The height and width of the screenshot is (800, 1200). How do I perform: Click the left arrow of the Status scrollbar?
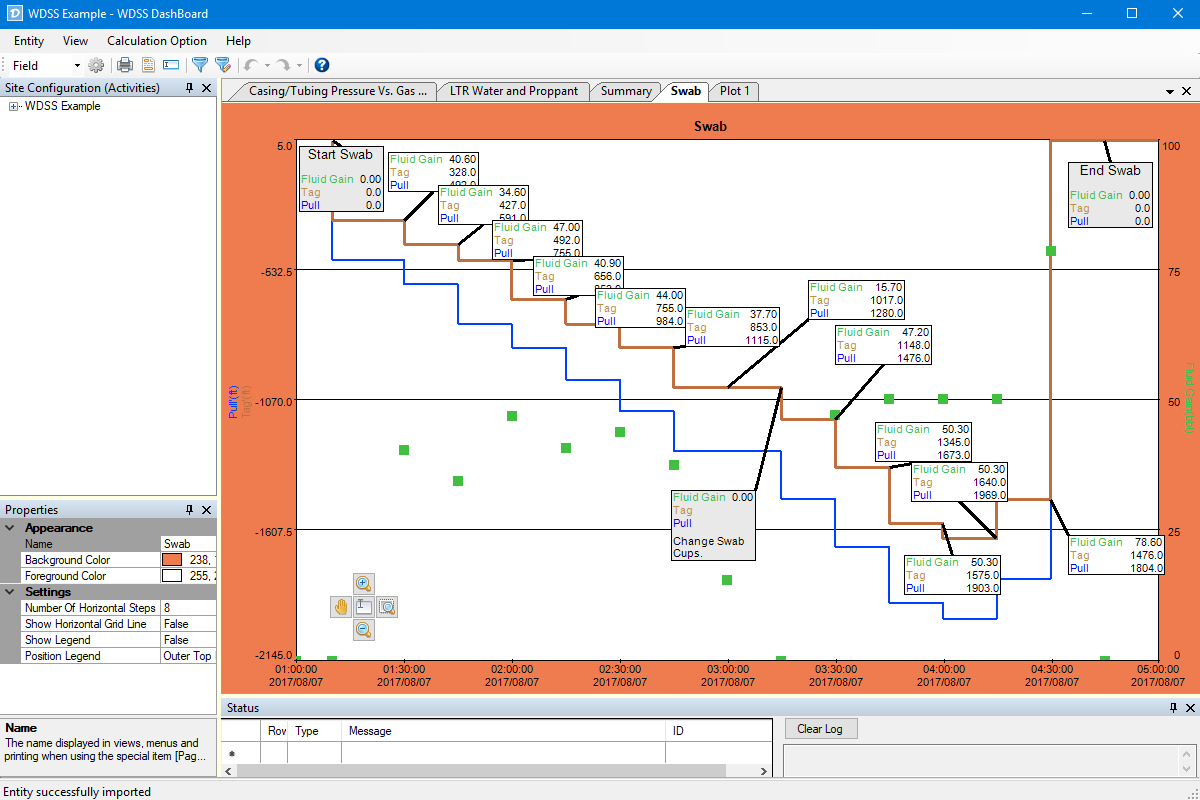pyautogui.click(x=228, y=771)
